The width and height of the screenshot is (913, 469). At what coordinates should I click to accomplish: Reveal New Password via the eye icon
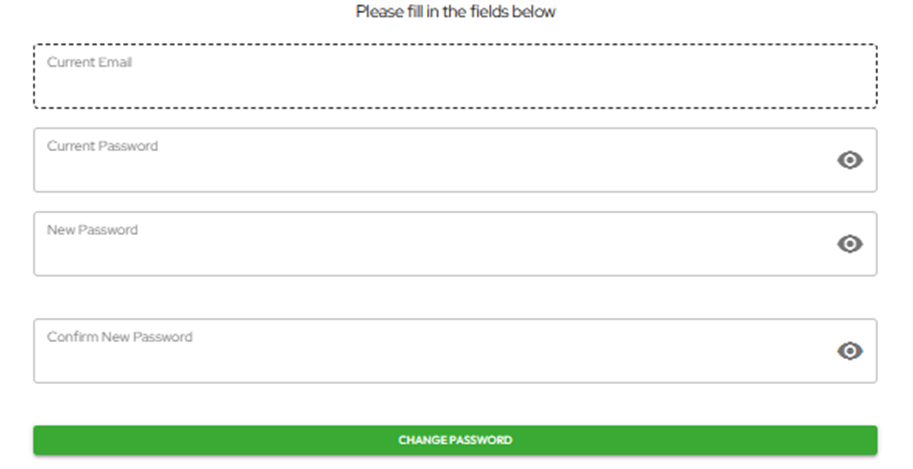click(849, 244)
